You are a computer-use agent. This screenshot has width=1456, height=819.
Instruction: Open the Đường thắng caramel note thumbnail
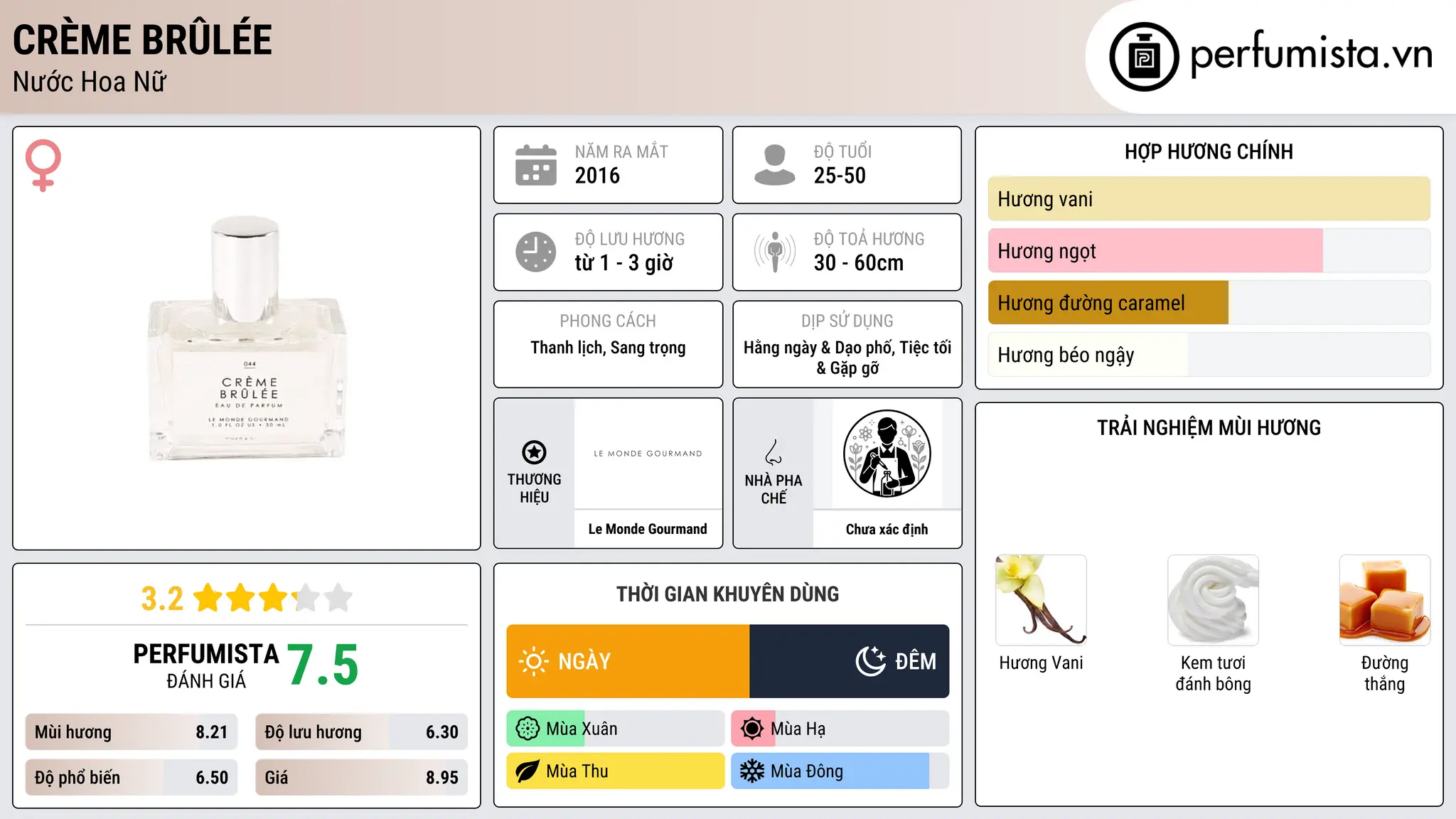pos(1385,600)
